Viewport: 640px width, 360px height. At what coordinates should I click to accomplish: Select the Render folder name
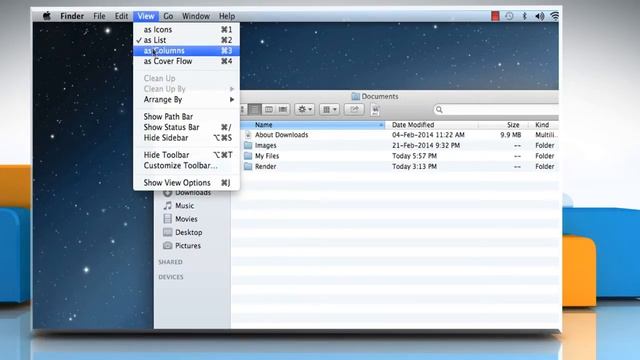coord(266,167)
